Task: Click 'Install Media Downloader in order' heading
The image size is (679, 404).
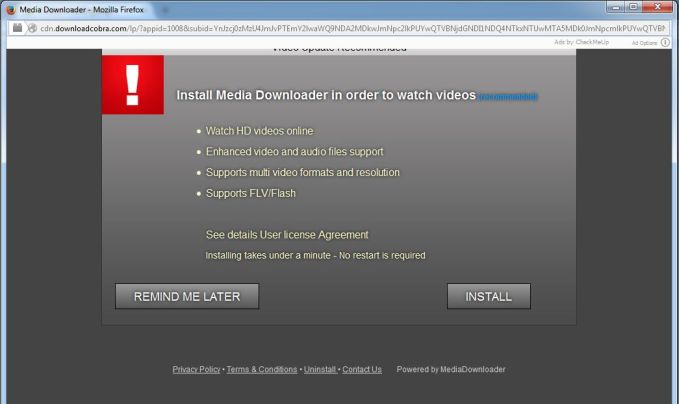Action: coord(326,95)
